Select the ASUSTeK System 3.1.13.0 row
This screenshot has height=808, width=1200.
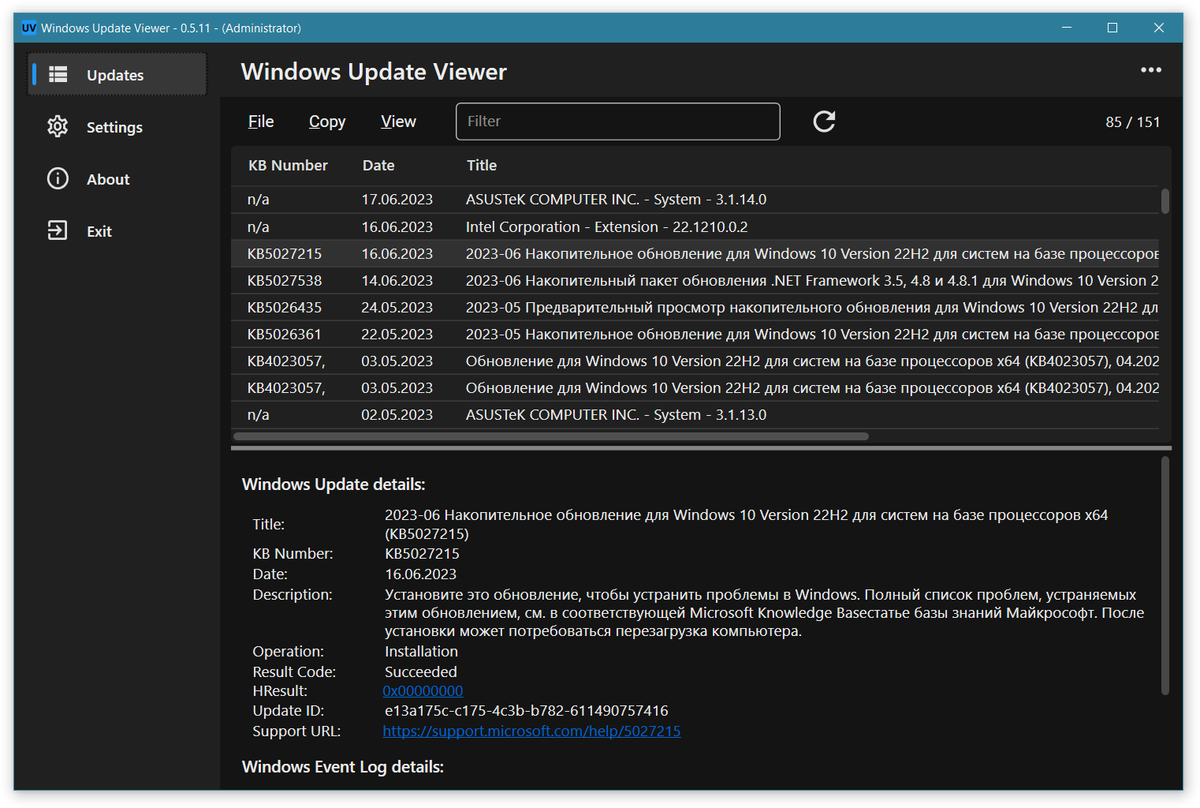pyautogui.click(x=696, y=414)
